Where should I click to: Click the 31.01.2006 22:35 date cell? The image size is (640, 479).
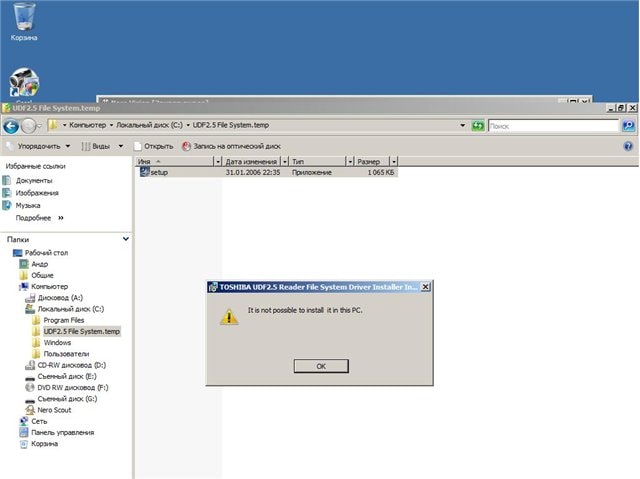click(253, 173)
